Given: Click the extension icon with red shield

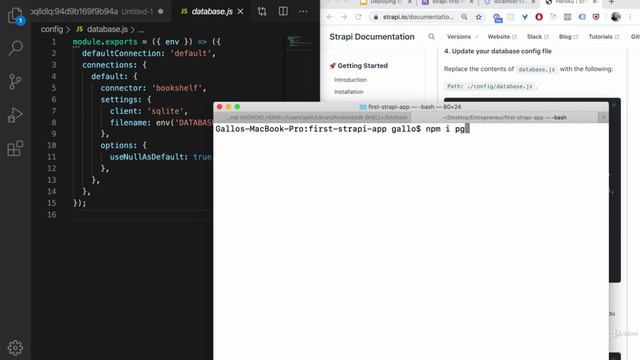Looking at the screenshot, I should click(x=596, y=17).
